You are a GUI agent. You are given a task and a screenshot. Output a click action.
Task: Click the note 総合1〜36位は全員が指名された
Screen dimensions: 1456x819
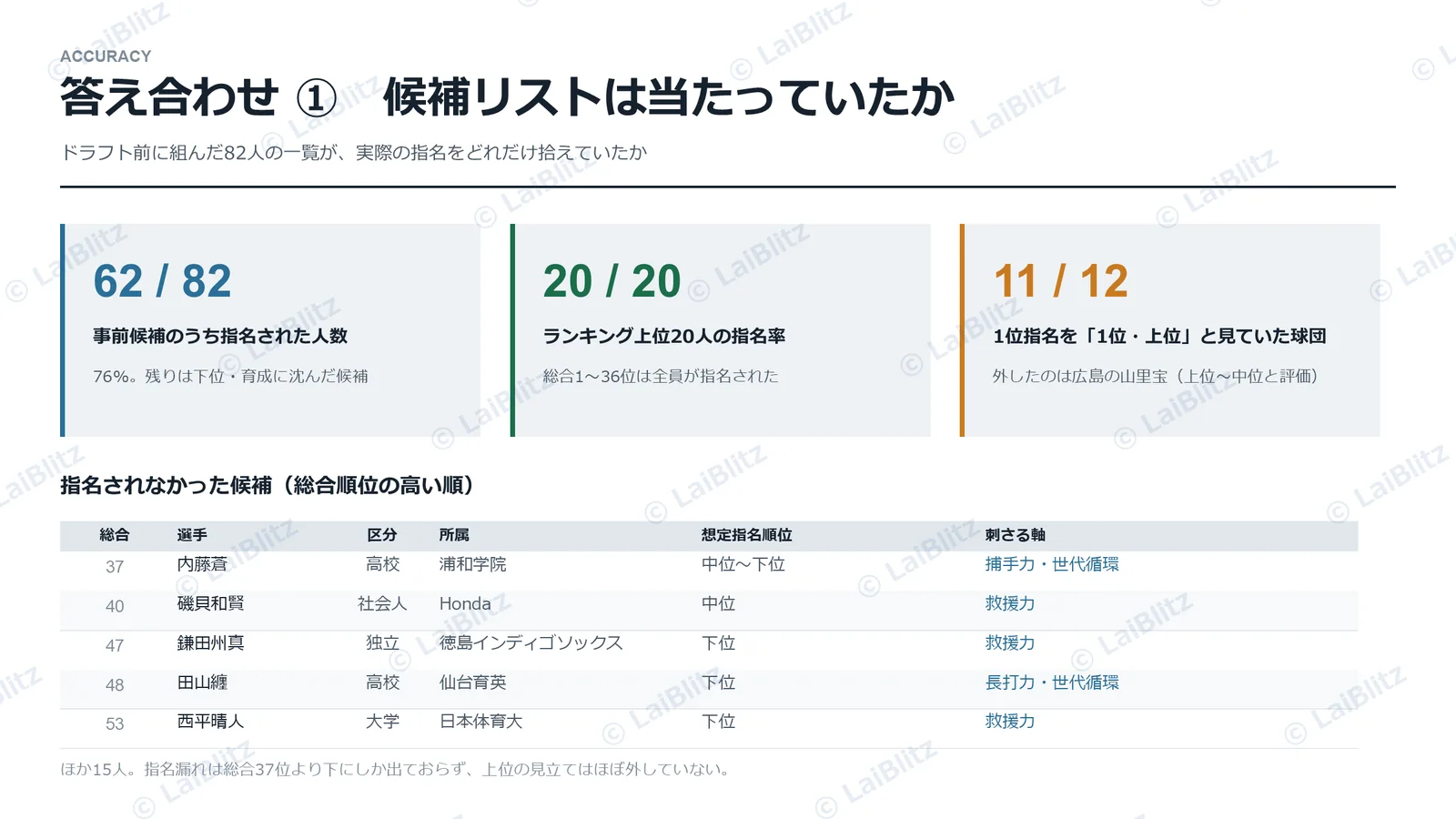(x=661, y=376)
